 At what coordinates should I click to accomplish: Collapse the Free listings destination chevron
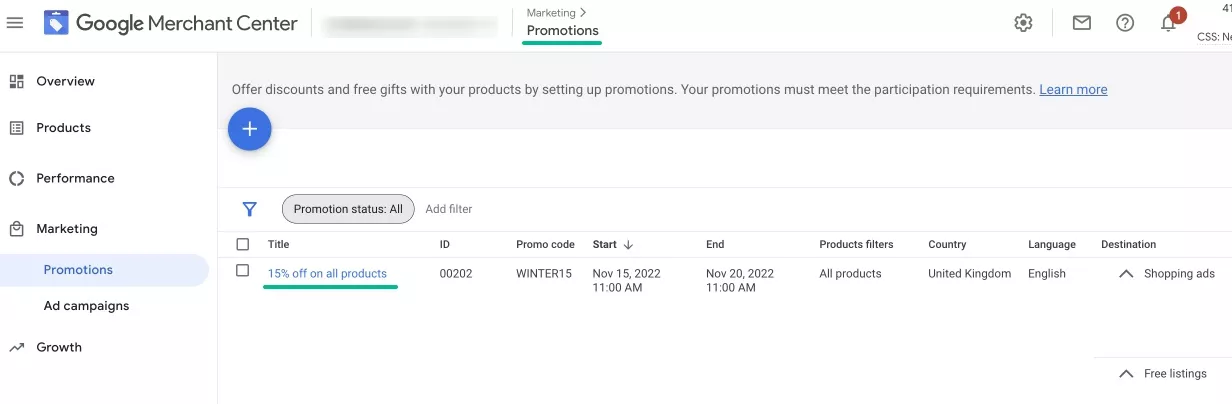pos(1126,373)
